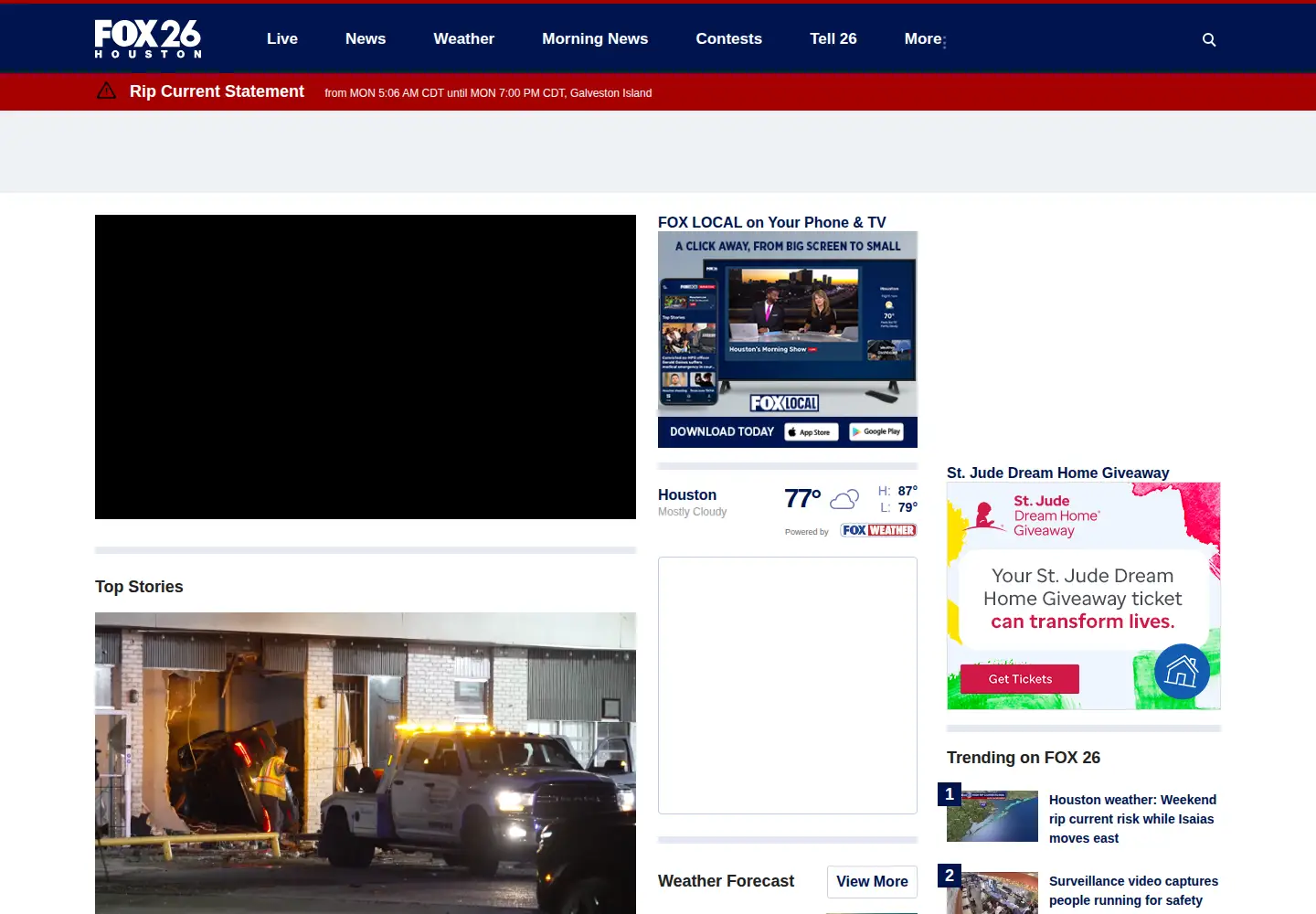This screenshot has width=1316, height=914.
Task: Click the top story crash scene photo
Action: pyautogui.click(x=366, y=763)
